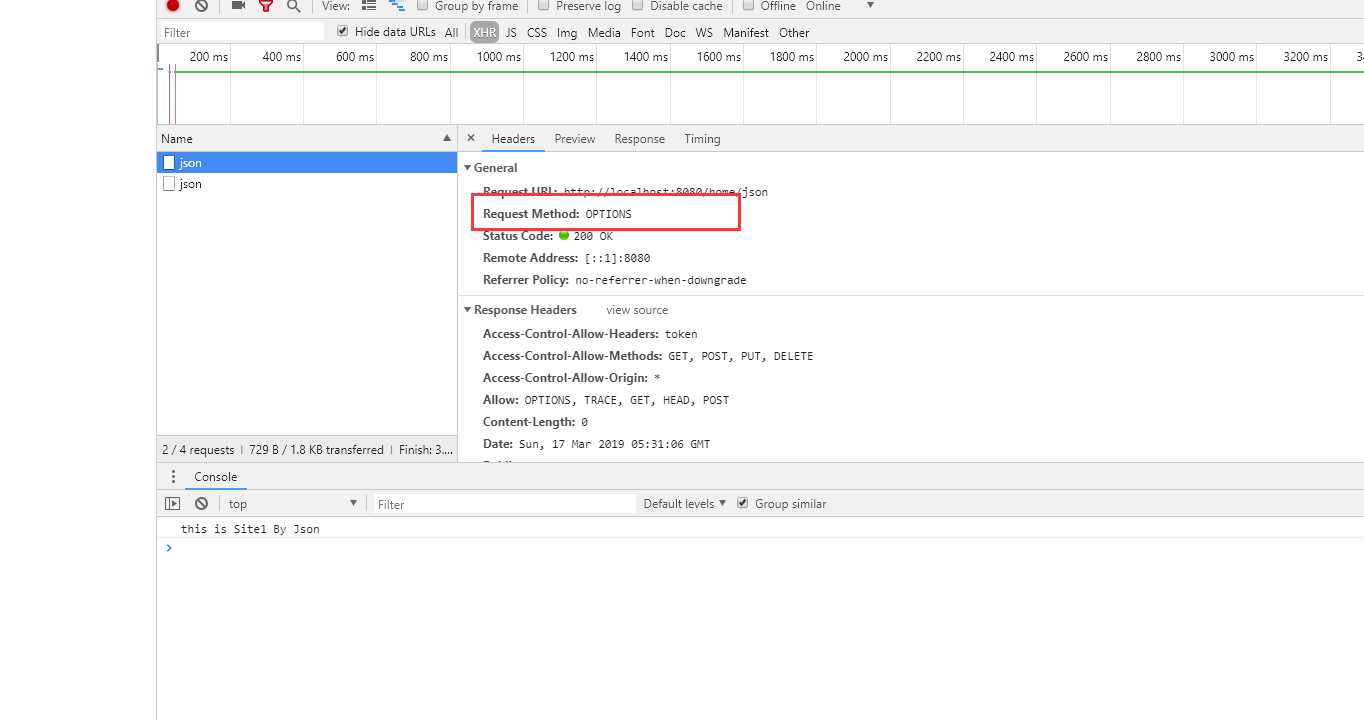Select the file icon of highlighted json request
This screenshot has width=1364, height=720.
pyautogui.click(x=169, y=162)
